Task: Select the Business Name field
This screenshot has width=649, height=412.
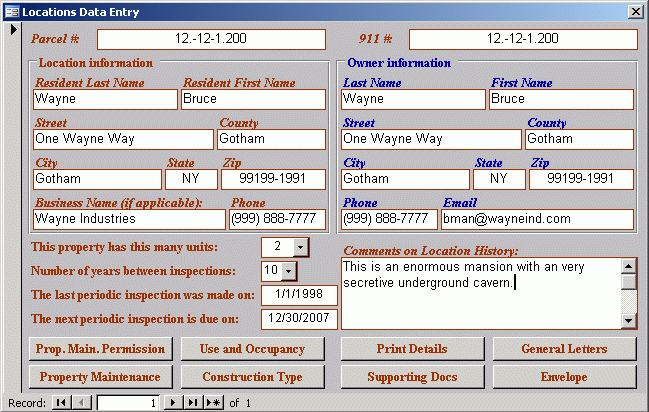Action: pos(129,219)
